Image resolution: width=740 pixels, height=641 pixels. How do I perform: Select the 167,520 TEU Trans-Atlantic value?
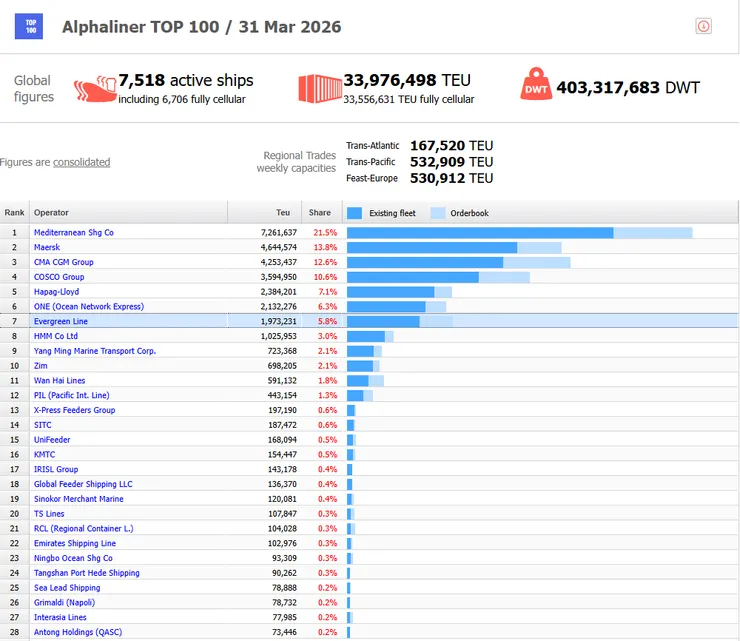click(452, 145)
